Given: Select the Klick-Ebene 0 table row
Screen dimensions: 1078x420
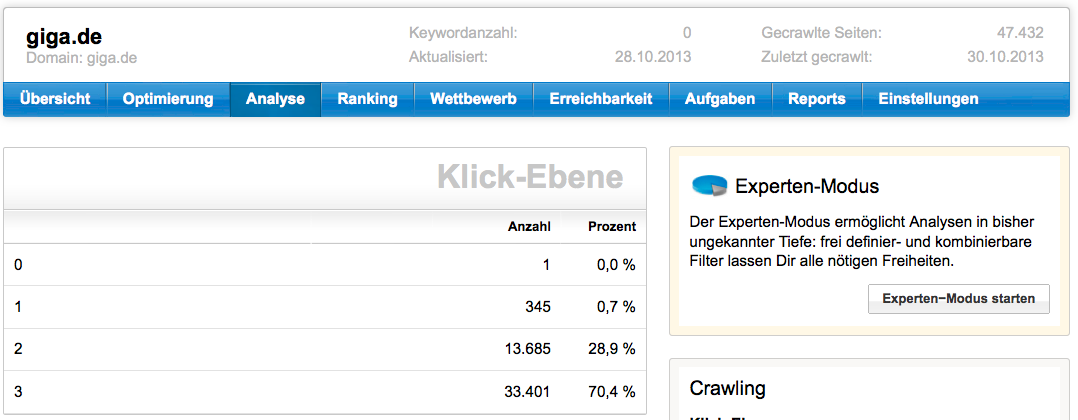Looking at the screenshot, I should pos(325,265).
